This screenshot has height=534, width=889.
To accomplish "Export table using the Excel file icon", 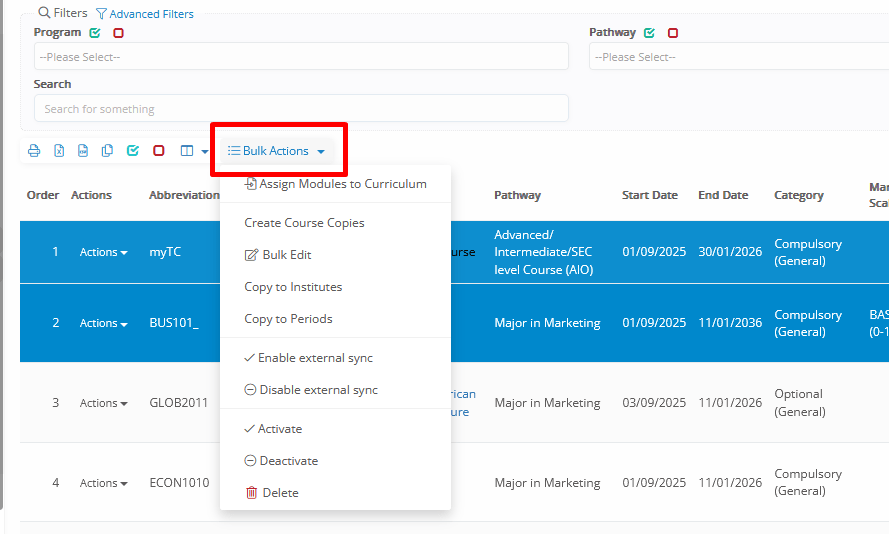I will (x=59, y=151).
